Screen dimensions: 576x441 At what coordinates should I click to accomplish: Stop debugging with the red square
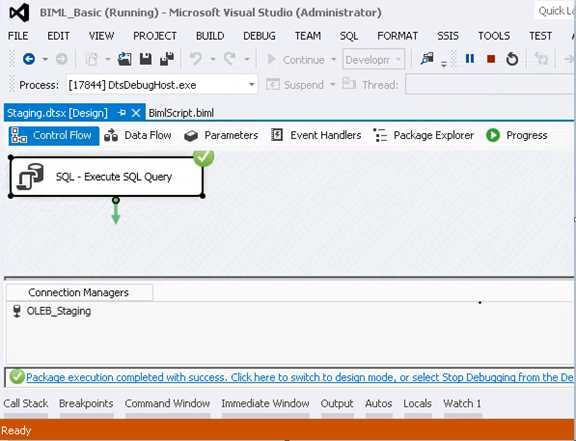491,59
